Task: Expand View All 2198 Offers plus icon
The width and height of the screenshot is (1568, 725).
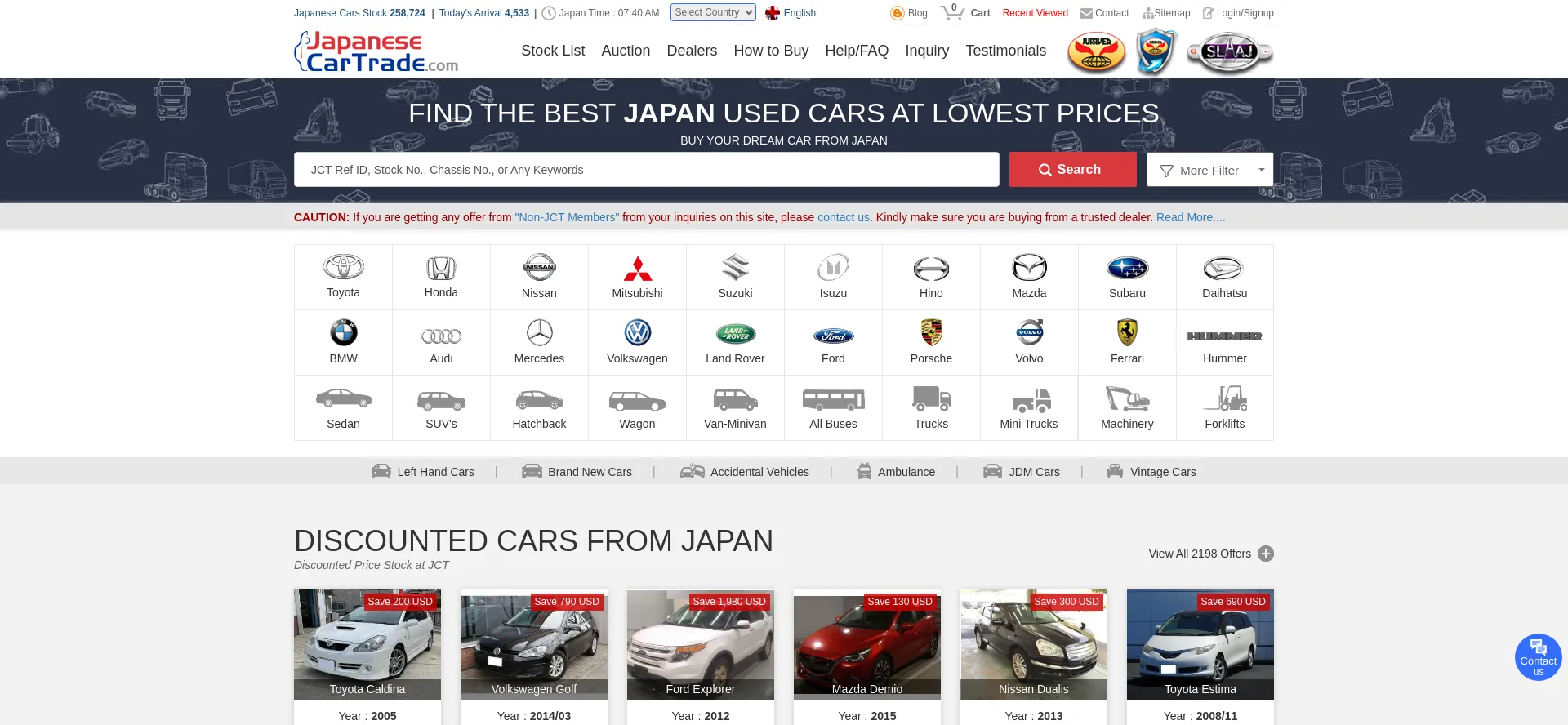Action: [x=1265, y=554]
